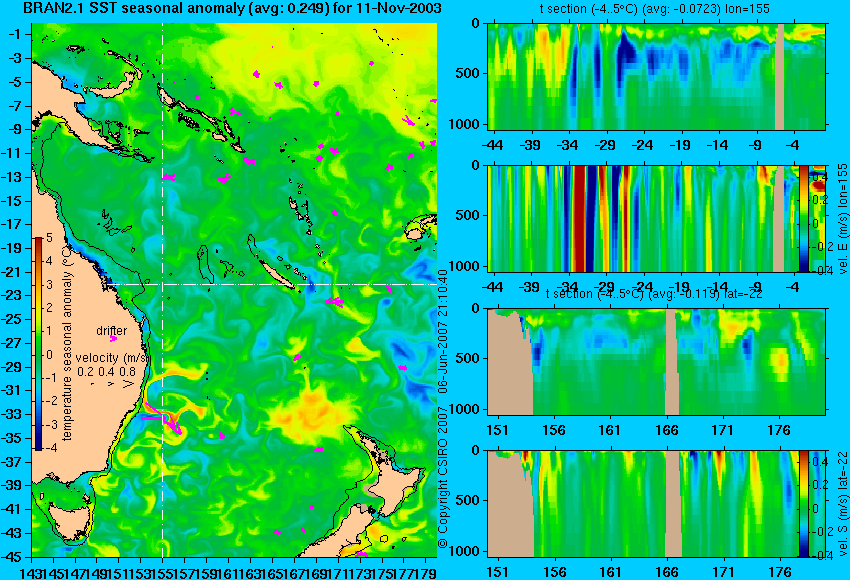Click the '1000' depth label of top lon=155 section
This screenshot has width=850, height=580.
(x=465, y=124)
